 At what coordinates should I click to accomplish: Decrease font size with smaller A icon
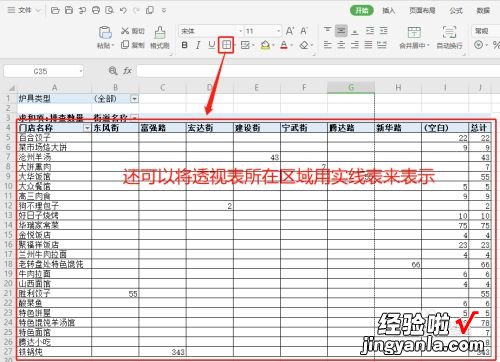coord(304,31)
